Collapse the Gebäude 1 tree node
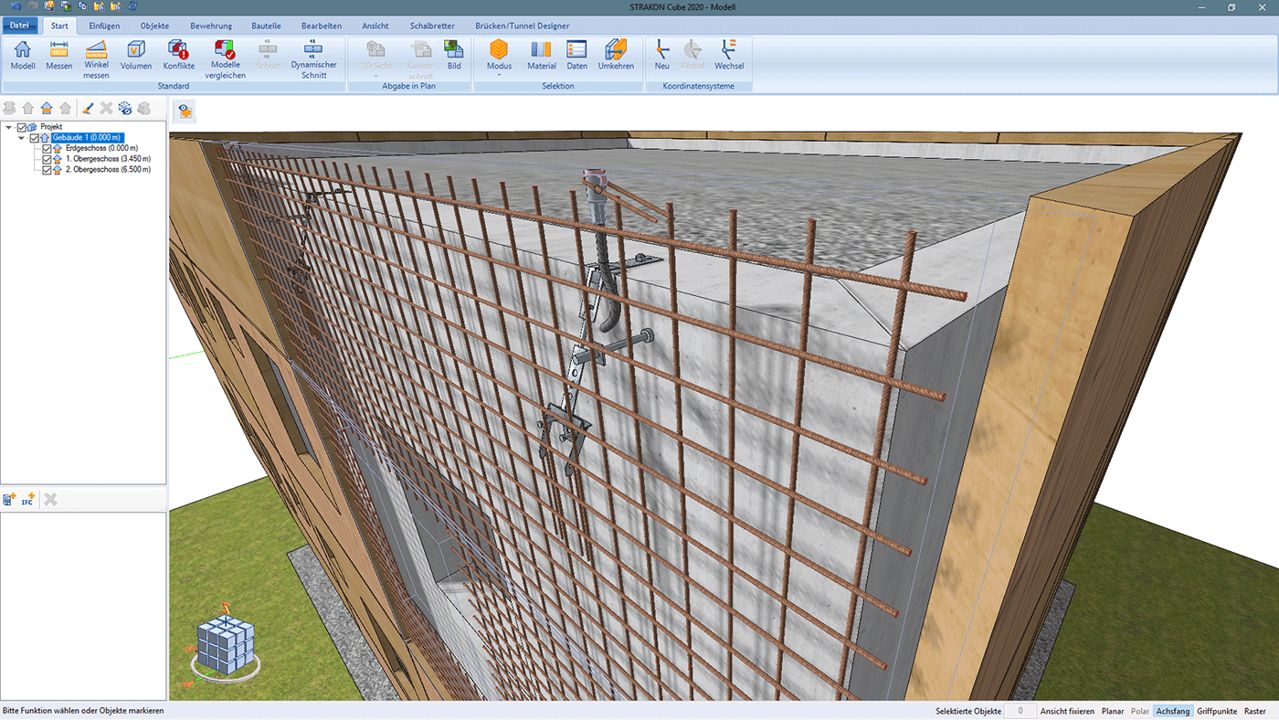This screenshot has width=1279, height=720. (21, 138)
